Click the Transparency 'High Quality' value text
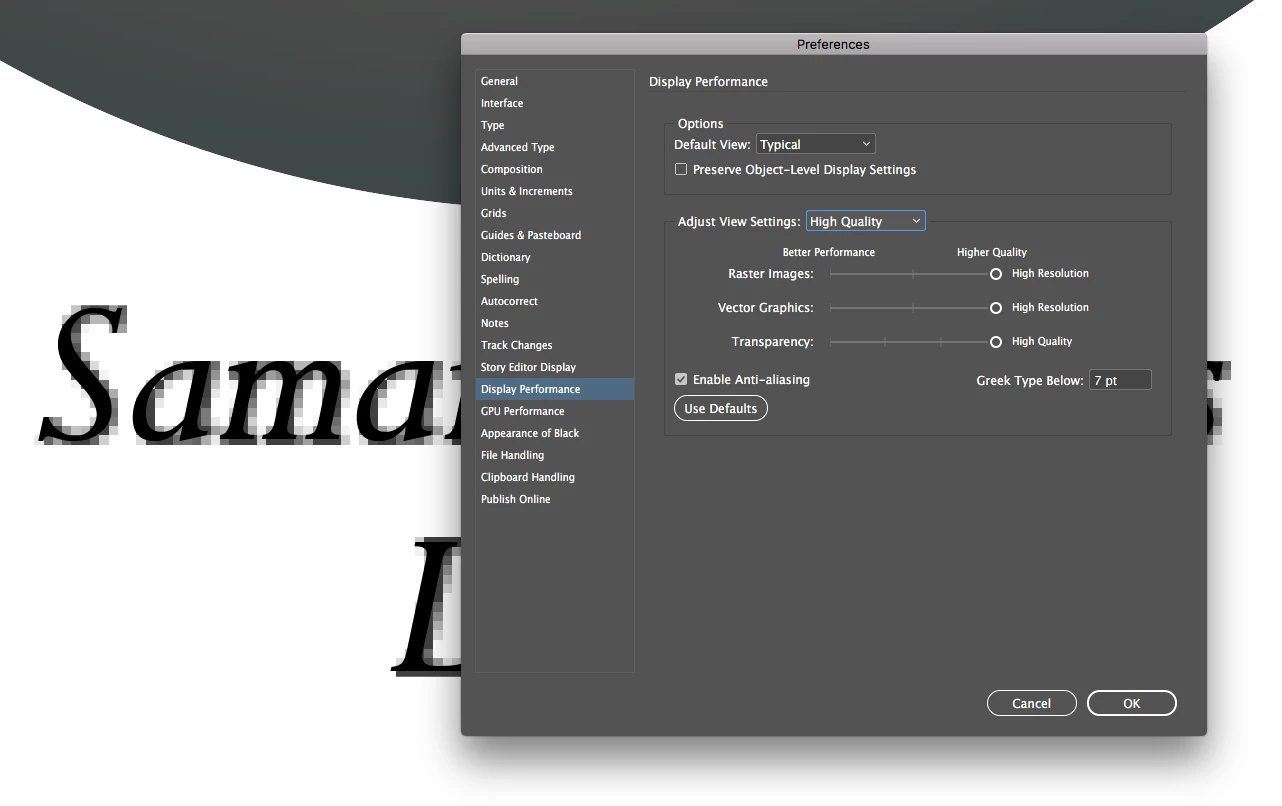Screen dimensions: 1282x806 point(1042,341)
